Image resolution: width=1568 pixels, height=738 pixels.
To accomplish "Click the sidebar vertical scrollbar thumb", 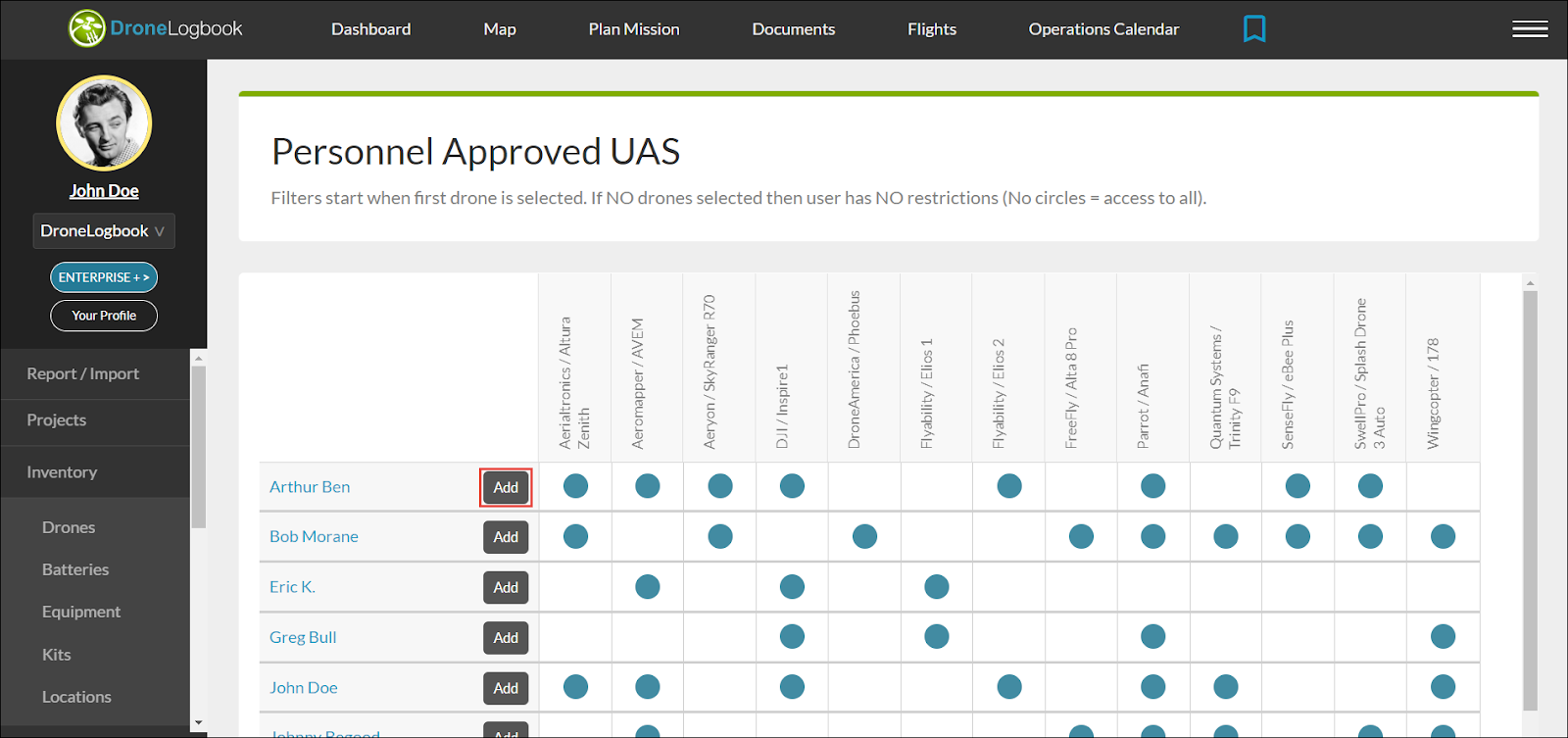I will pyautogui.click(x=198, y=447).
